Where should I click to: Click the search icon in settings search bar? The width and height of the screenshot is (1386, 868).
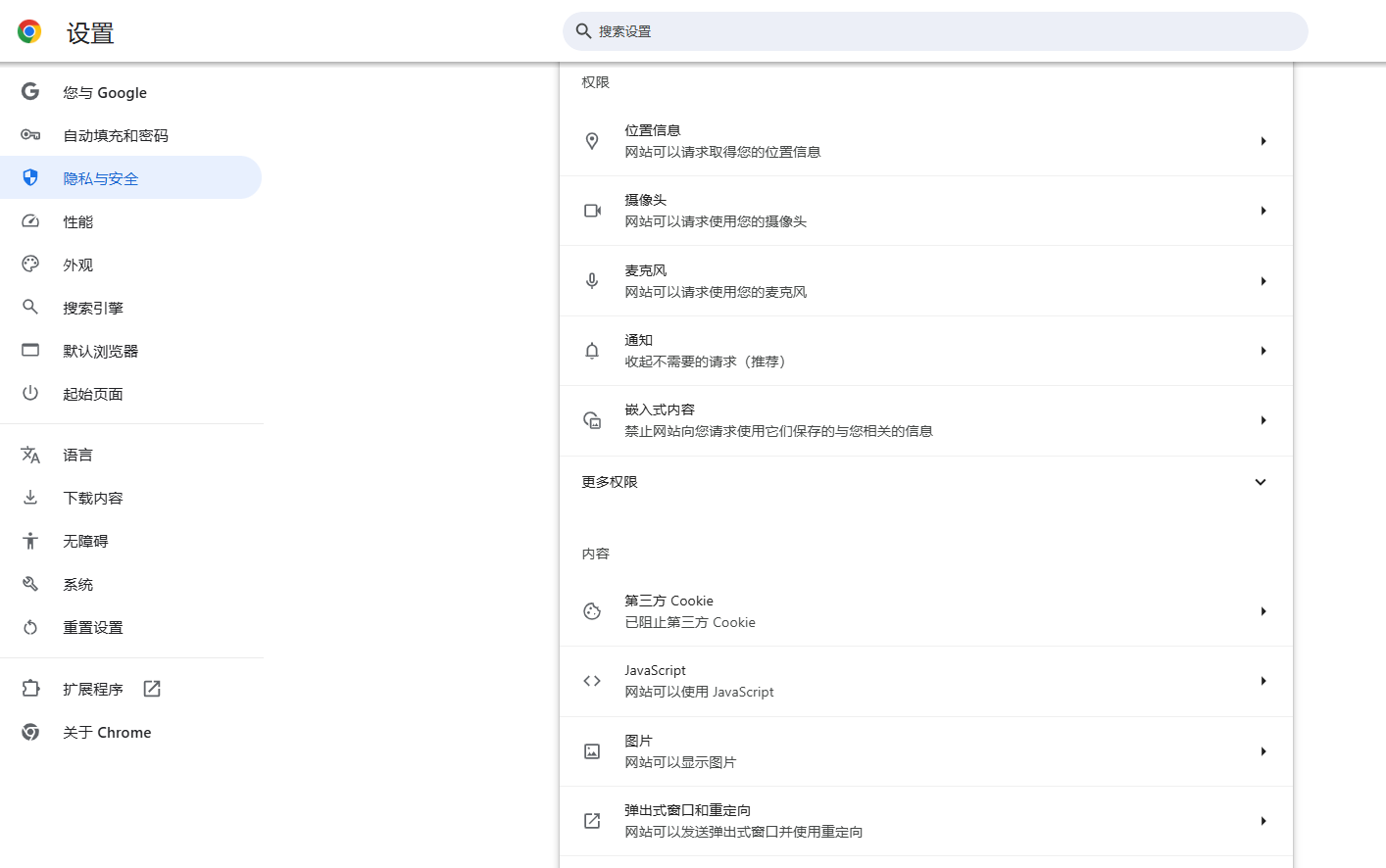[x=583, y=31]
